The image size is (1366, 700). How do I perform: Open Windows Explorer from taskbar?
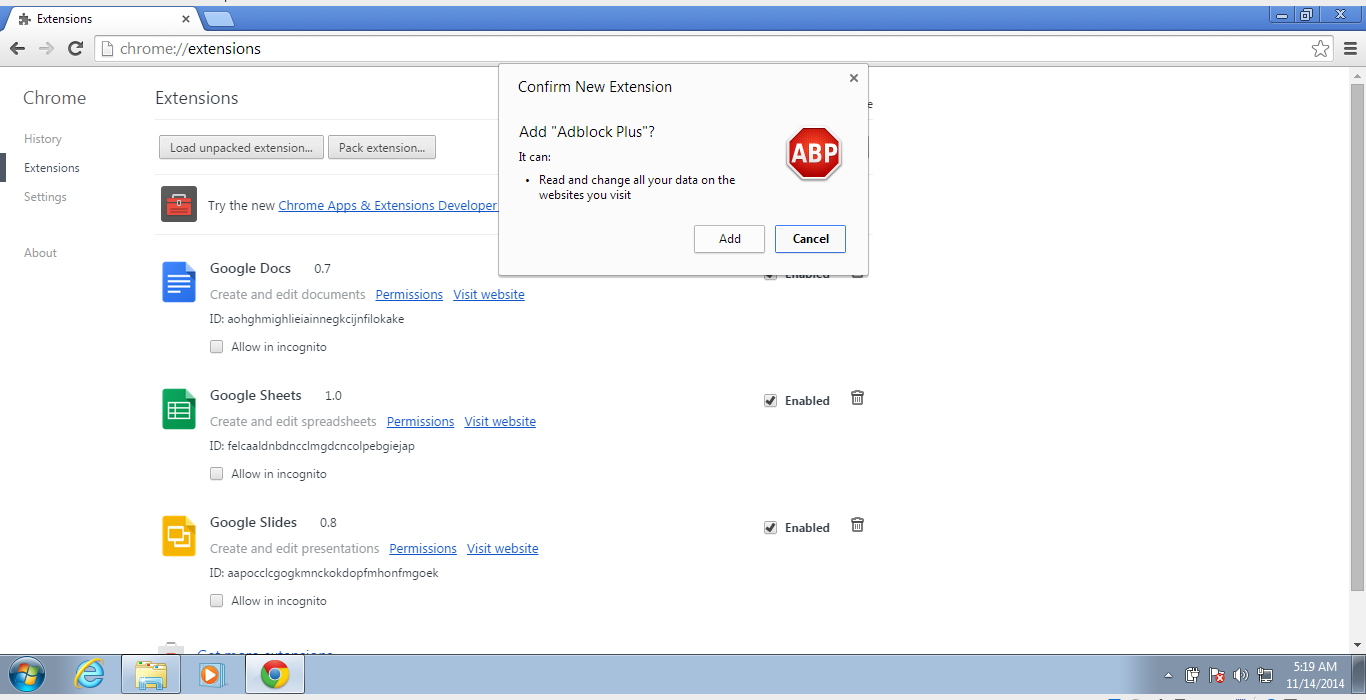150,676
